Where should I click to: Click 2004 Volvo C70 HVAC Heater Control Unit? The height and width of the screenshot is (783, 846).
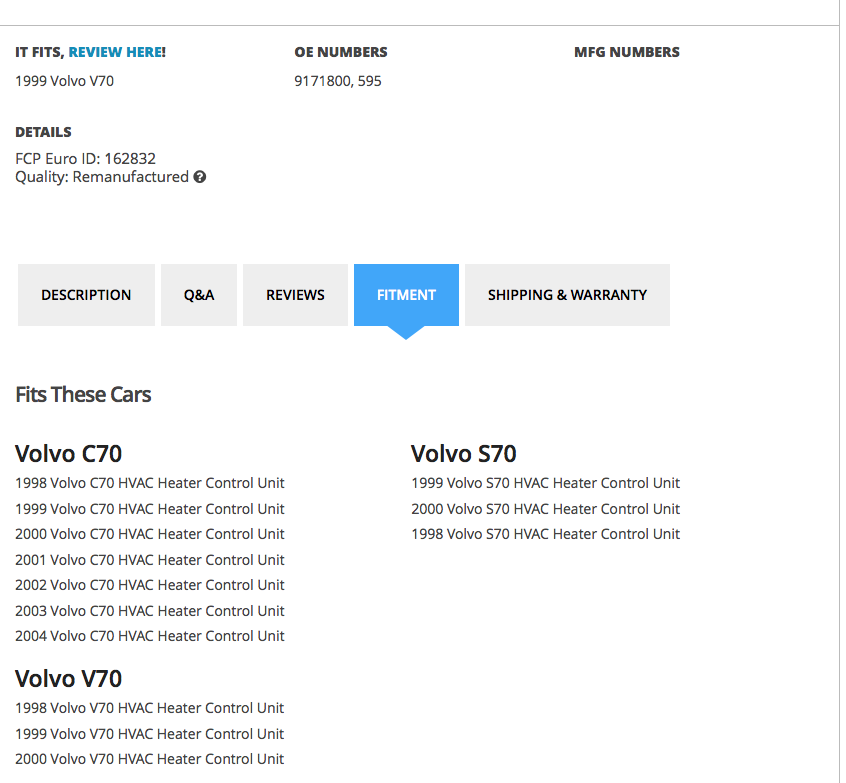coord(150,636)
